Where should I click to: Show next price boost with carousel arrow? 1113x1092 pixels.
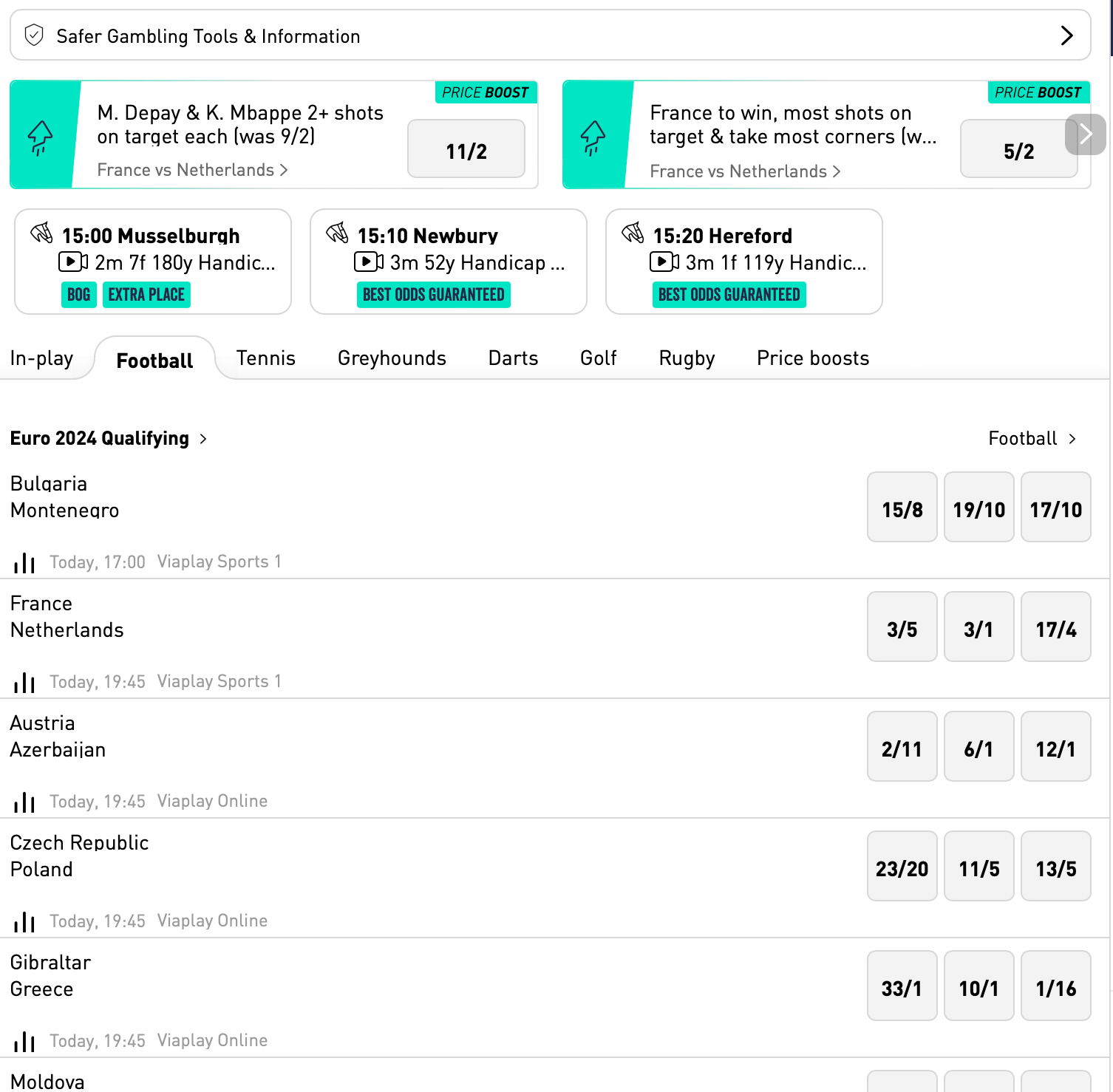point(1086,134)
